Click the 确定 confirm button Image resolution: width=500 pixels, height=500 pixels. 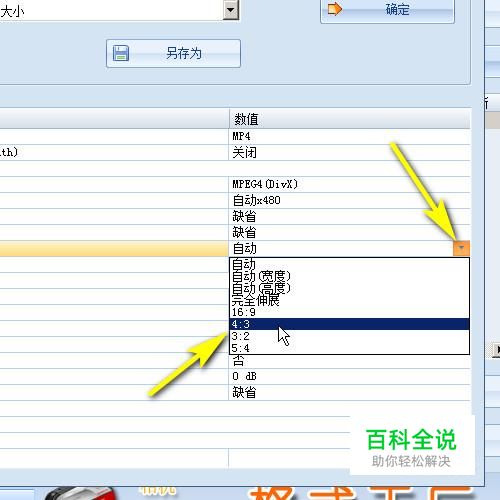pos(387,10)
